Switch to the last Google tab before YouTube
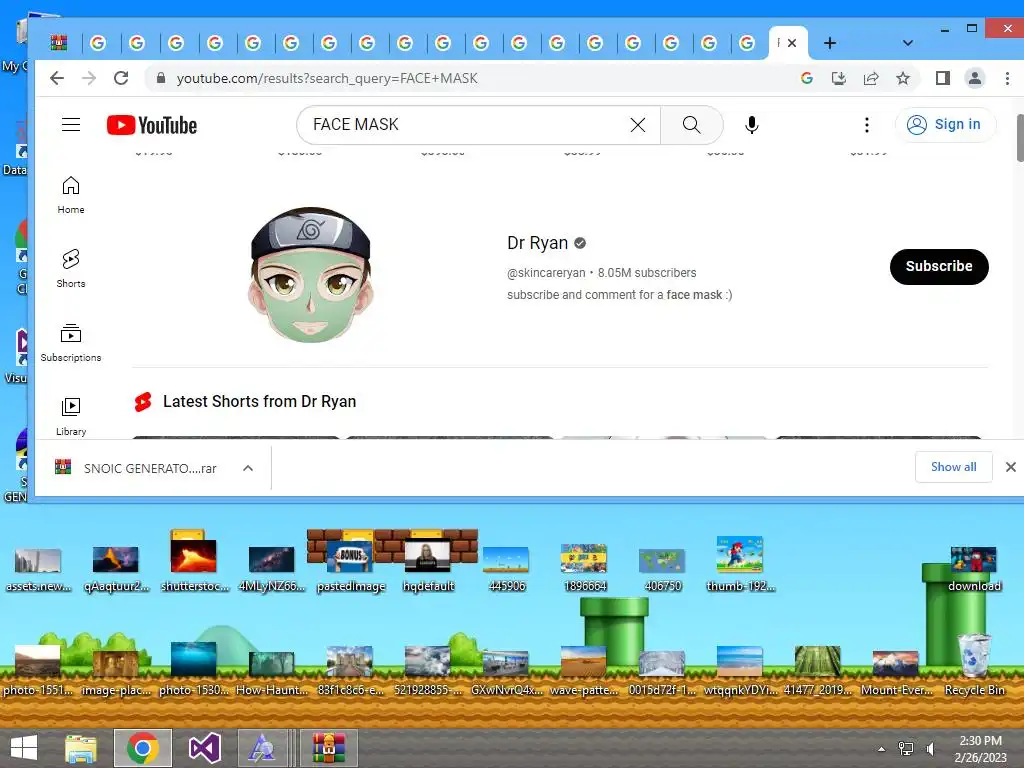The image size is (1024, 768). coord(746,43)
